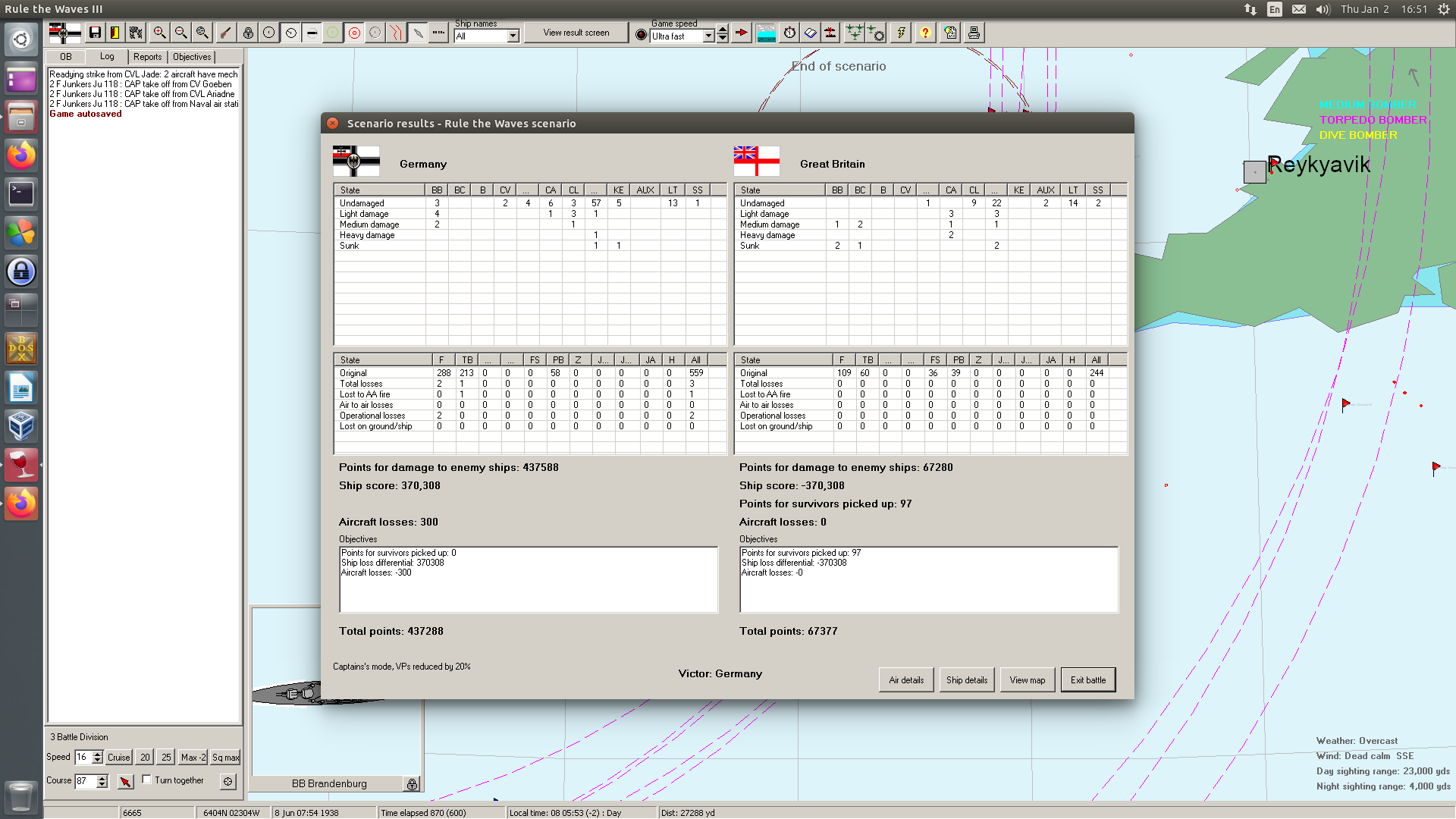Click the three green aircraft formation icon
Viewport: 1456px width, 819px height.
(855, 33)
